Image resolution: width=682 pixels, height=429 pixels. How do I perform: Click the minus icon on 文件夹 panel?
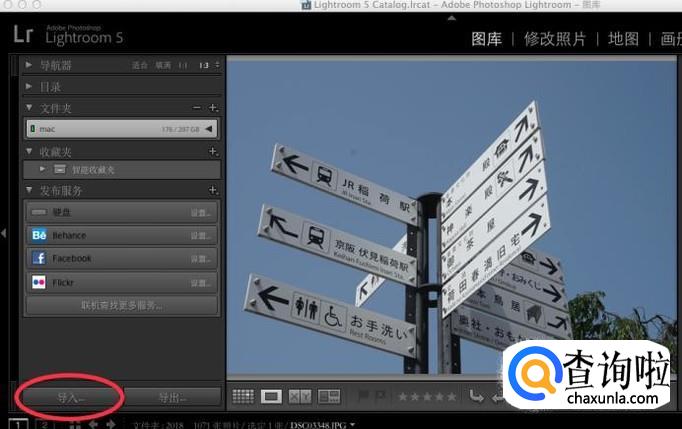coord(197,107)
